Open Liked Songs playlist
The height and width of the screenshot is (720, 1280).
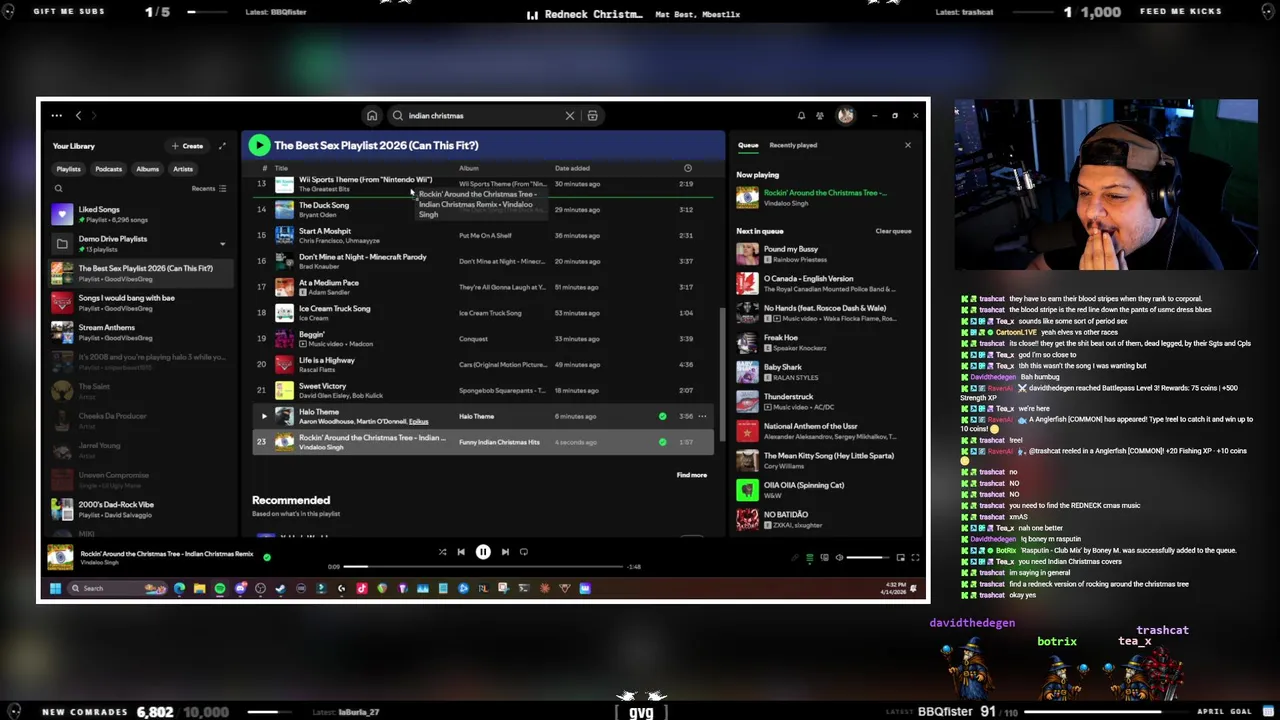tap(140, 214)
